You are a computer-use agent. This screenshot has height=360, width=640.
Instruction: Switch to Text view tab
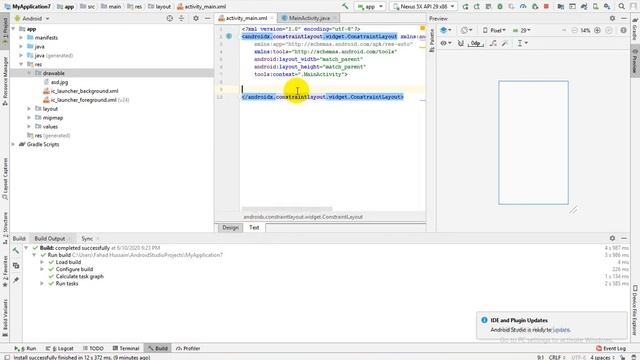(254, 228)
